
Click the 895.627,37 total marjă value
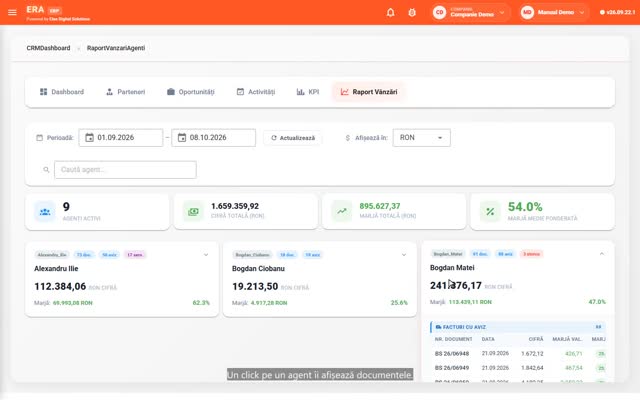[x=380, y=206]
